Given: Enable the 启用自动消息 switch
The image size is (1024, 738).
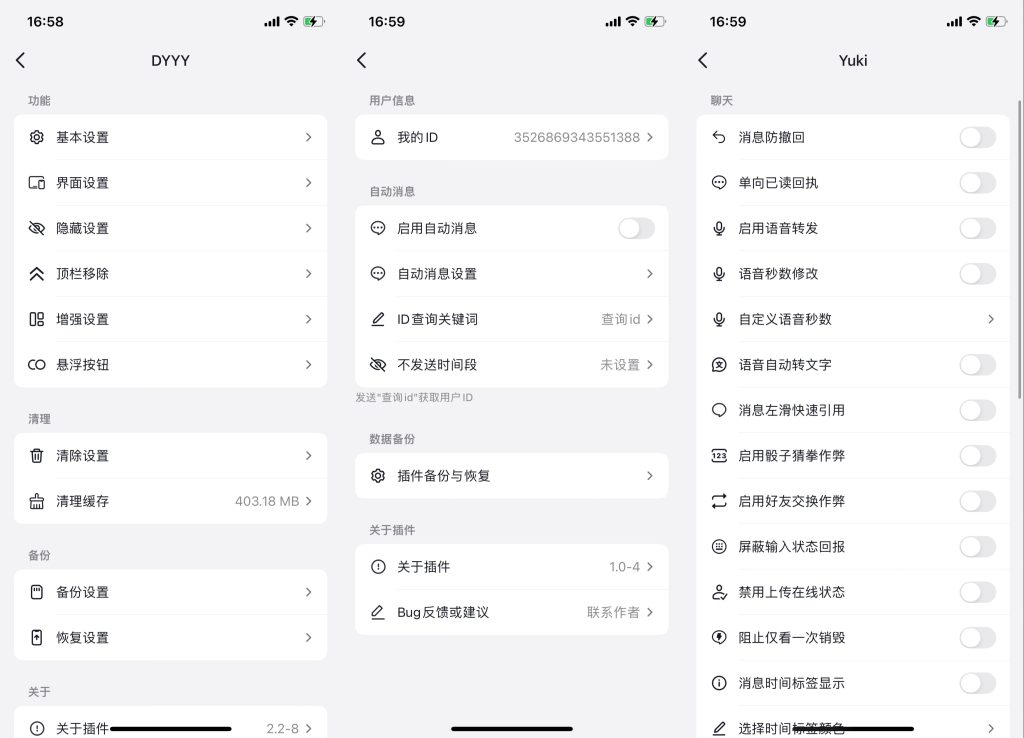Looking at the screenshot, I should pos(637,228).
